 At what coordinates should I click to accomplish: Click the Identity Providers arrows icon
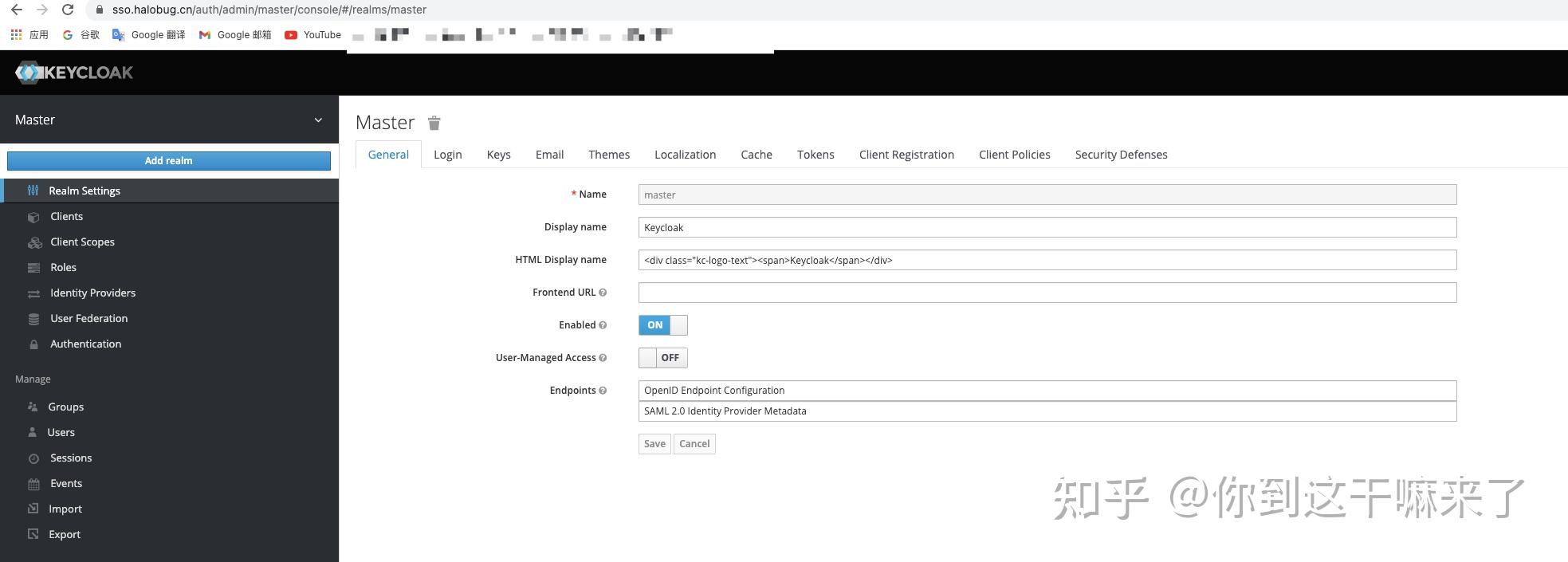[33, 293]
